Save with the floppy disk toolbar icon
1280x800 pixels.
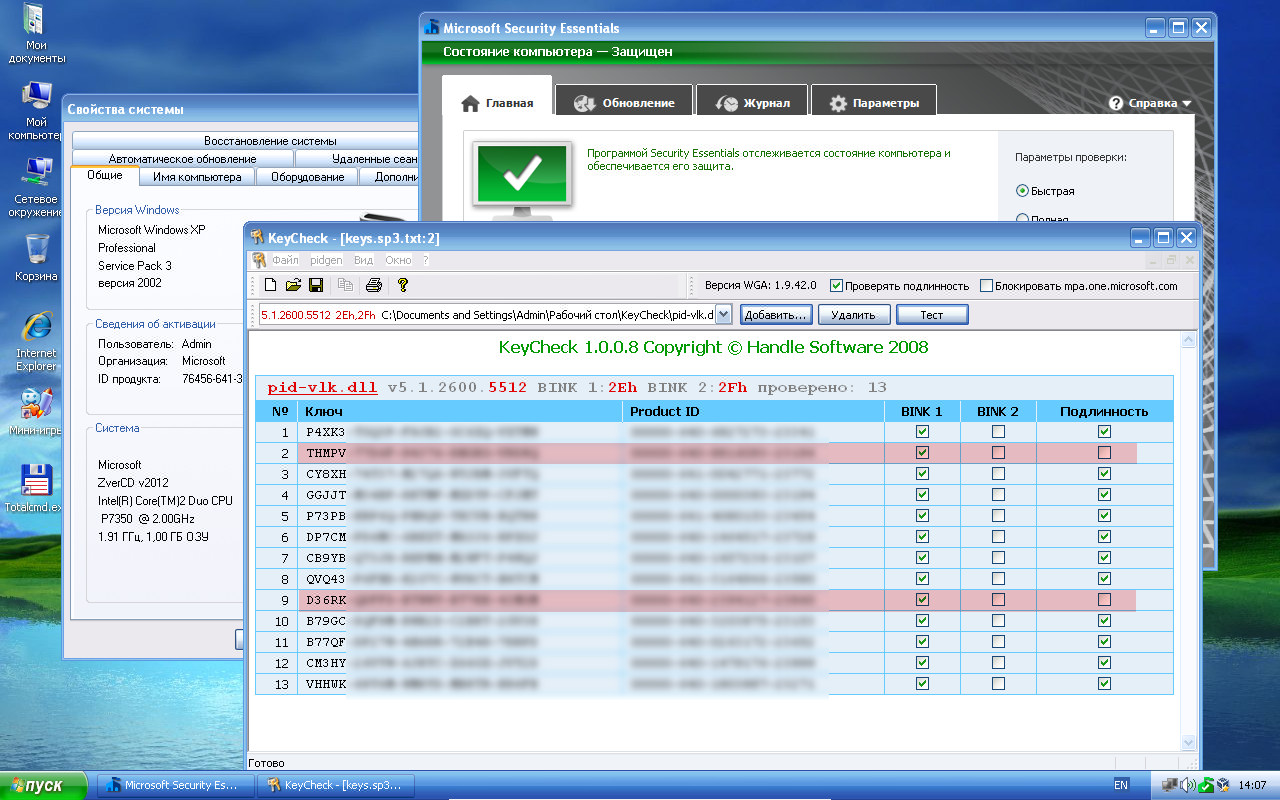[316, 286]
